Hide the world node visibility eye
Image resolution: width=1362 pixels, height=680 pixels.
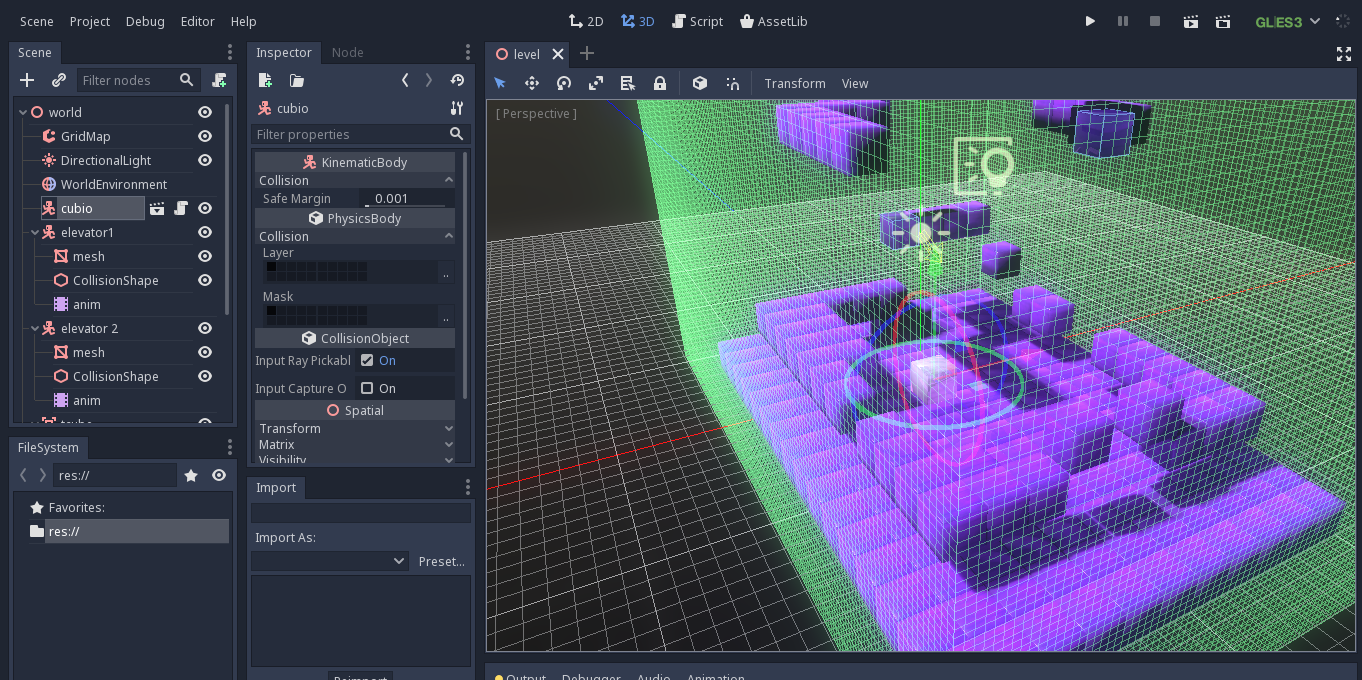click(205, 112)
